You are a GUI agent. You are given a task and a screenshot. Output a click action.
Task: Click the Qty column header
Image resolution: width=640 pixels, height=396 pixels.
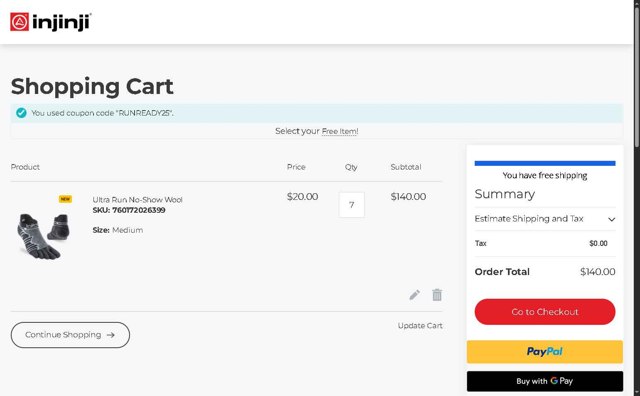pyautogui.click(x=351, y=167)
